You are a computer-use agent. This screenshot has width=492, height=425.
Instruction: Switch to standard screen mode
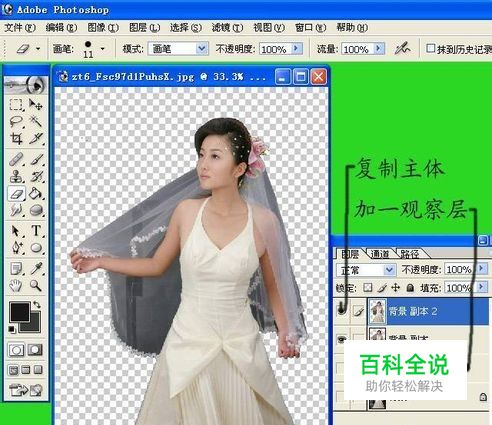(13, 370)
